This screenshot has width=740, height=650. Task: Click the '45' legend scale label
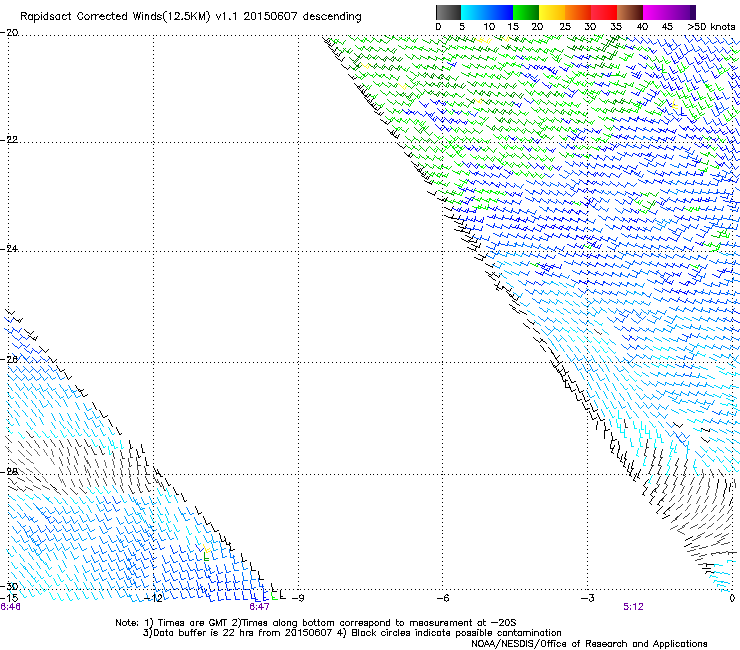667,27
